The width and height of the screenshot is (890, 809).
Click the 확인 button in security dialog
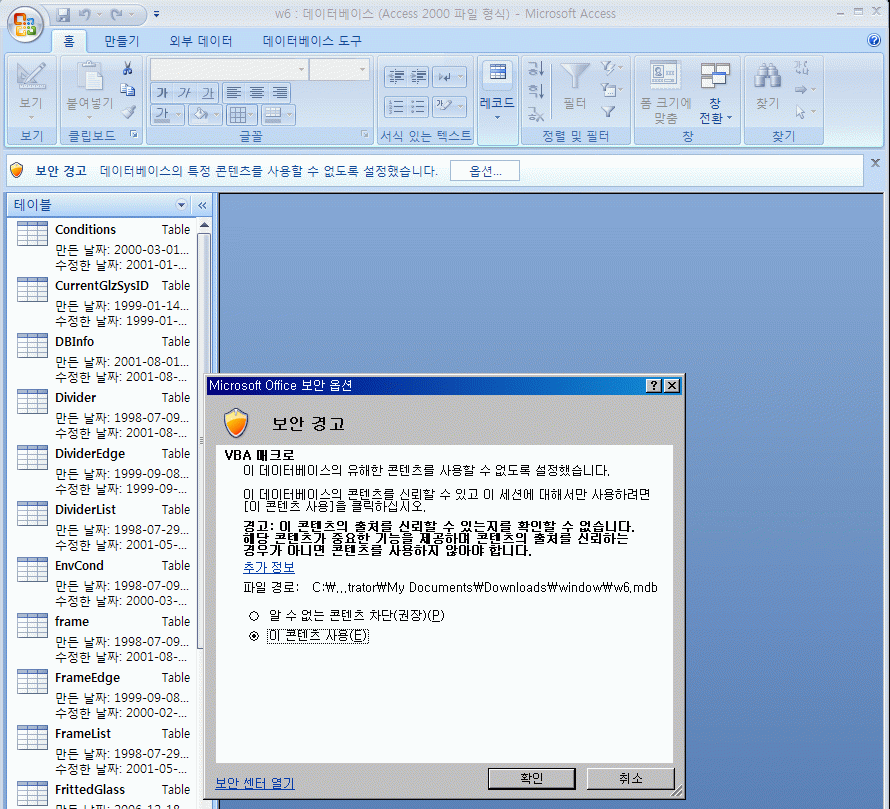click(531, 778)
